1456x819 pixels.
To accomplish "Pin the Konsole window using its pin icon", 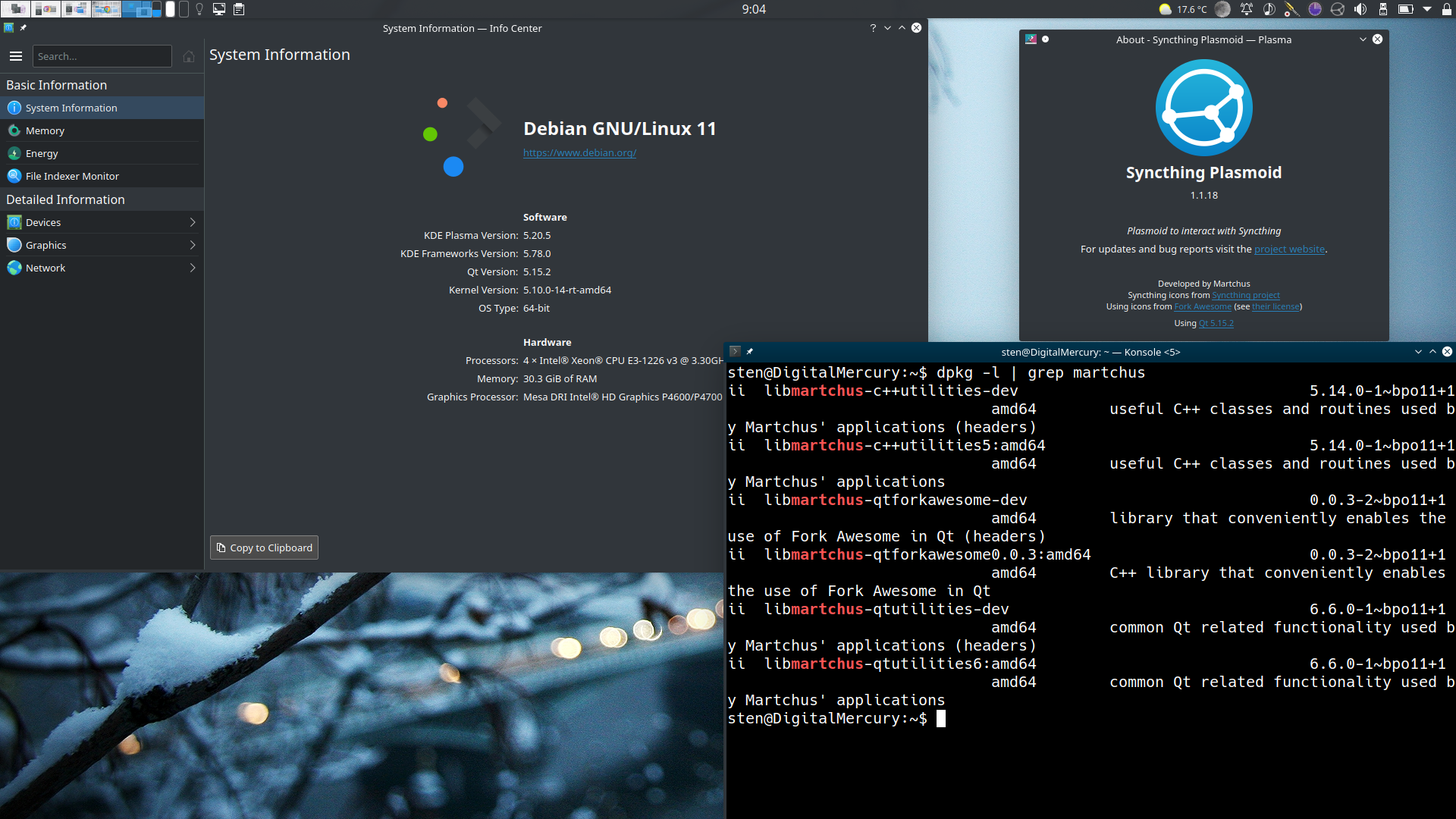I will (749, 351).
